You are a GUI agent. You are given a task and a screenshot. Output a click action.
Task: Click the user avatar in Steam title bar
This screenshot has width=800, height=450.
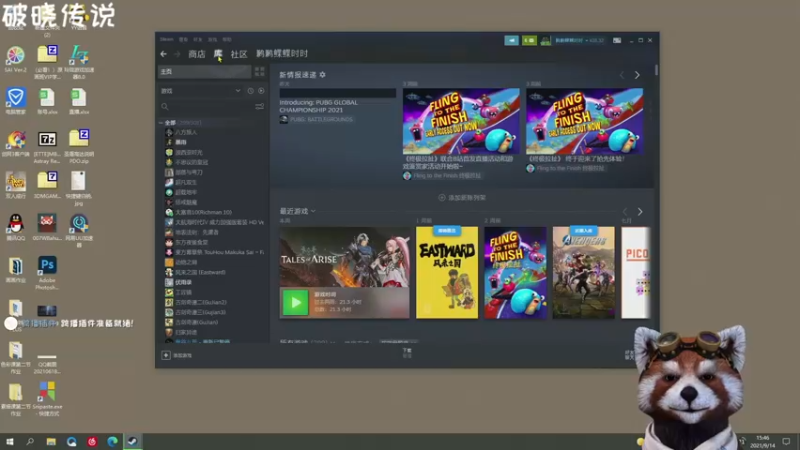545,40
